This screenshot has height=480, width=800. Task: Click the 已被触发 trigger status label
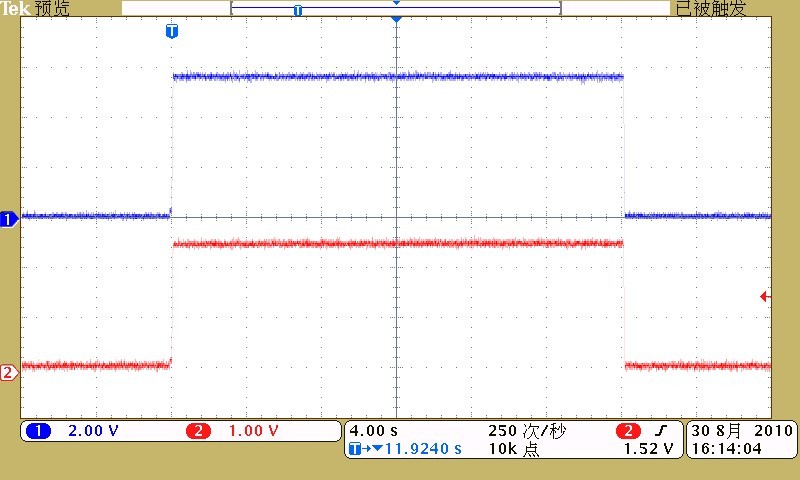tap(710, 9)
